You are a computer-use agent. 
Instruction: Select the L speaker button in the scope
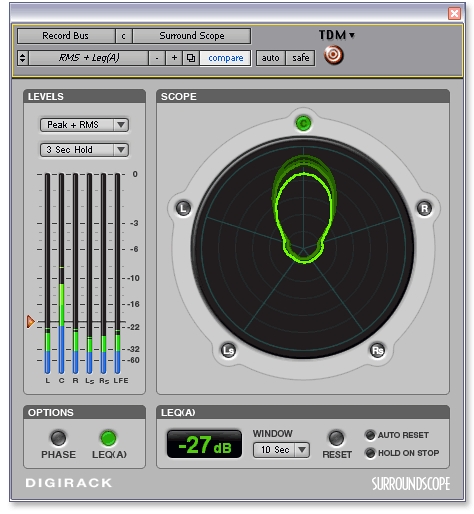(183, 209)
